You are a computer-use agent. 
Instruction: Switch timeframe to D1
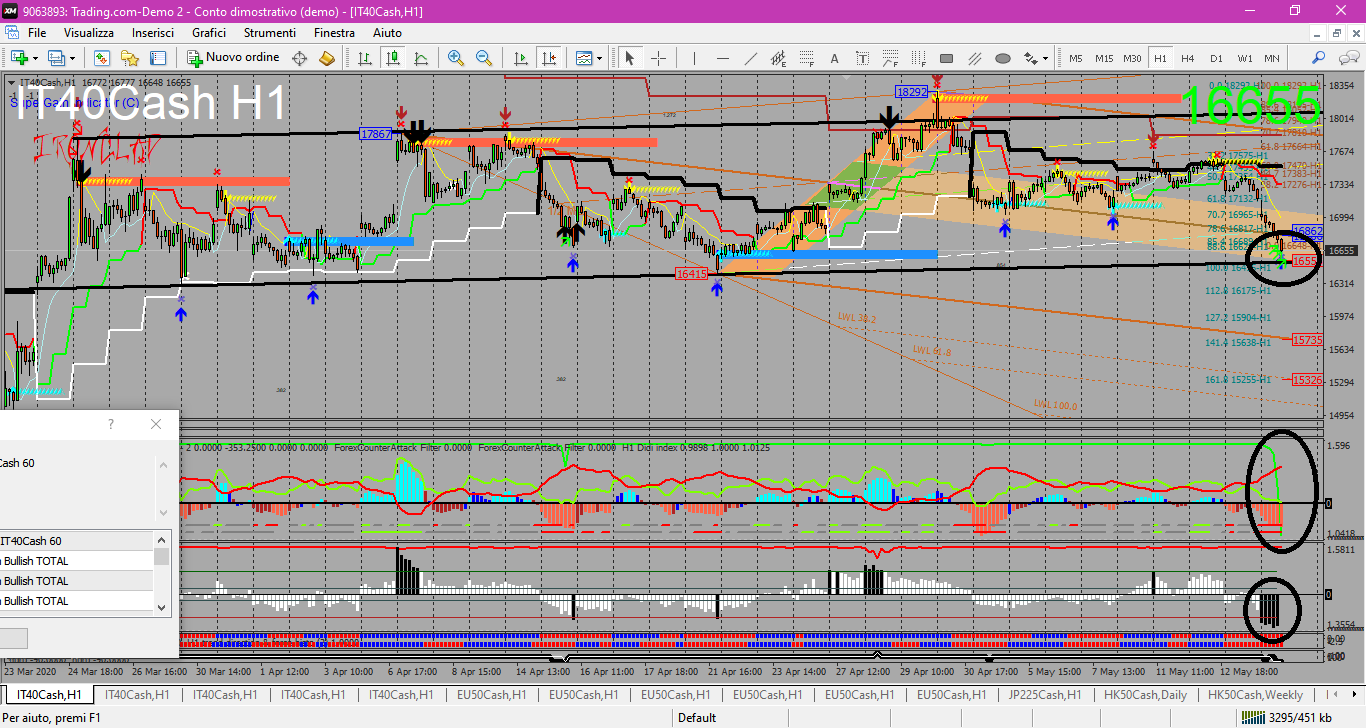coord(1216,58)
